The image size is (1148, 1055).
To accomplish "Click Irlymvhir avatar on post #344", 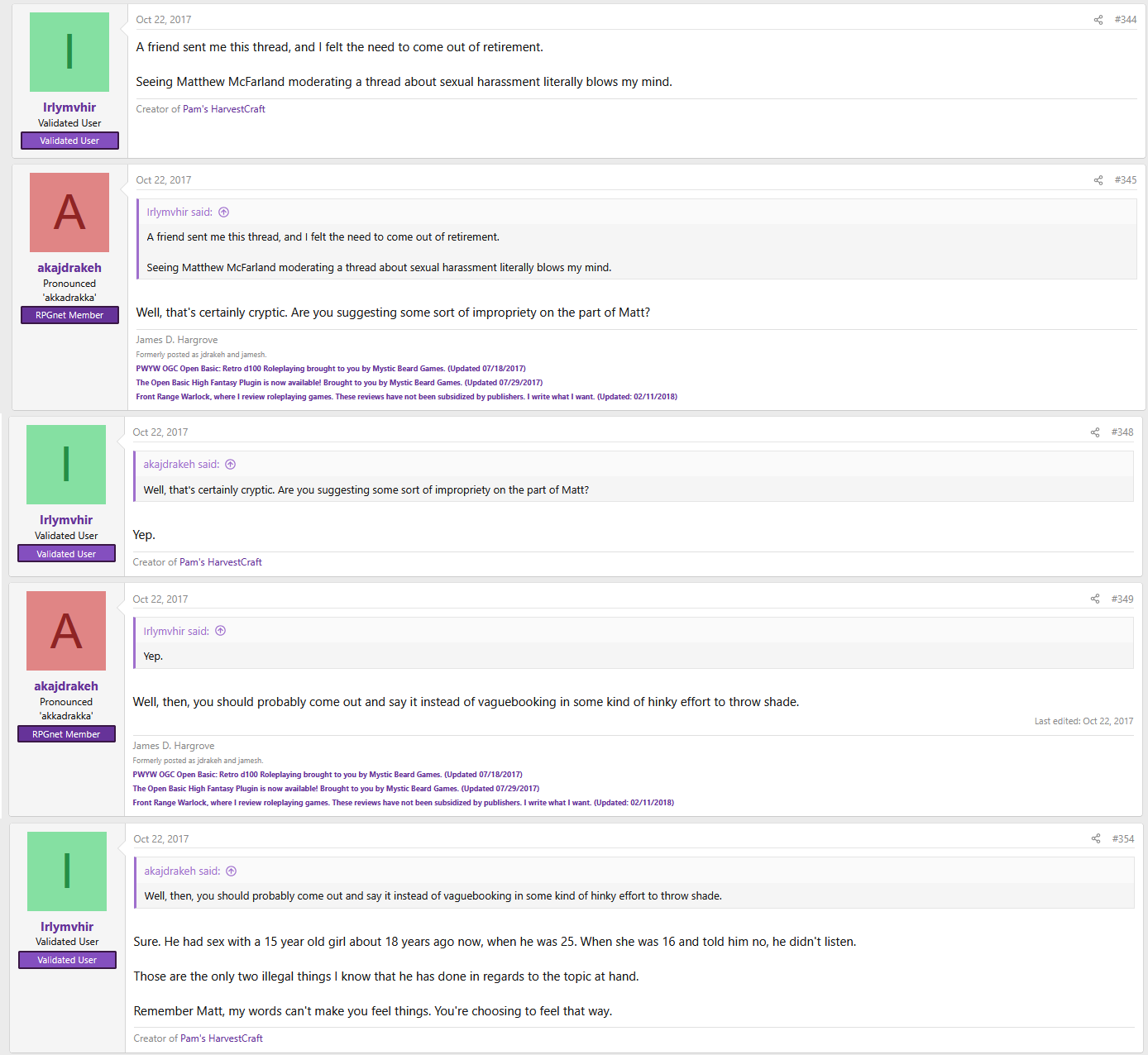I will (69, 52).
